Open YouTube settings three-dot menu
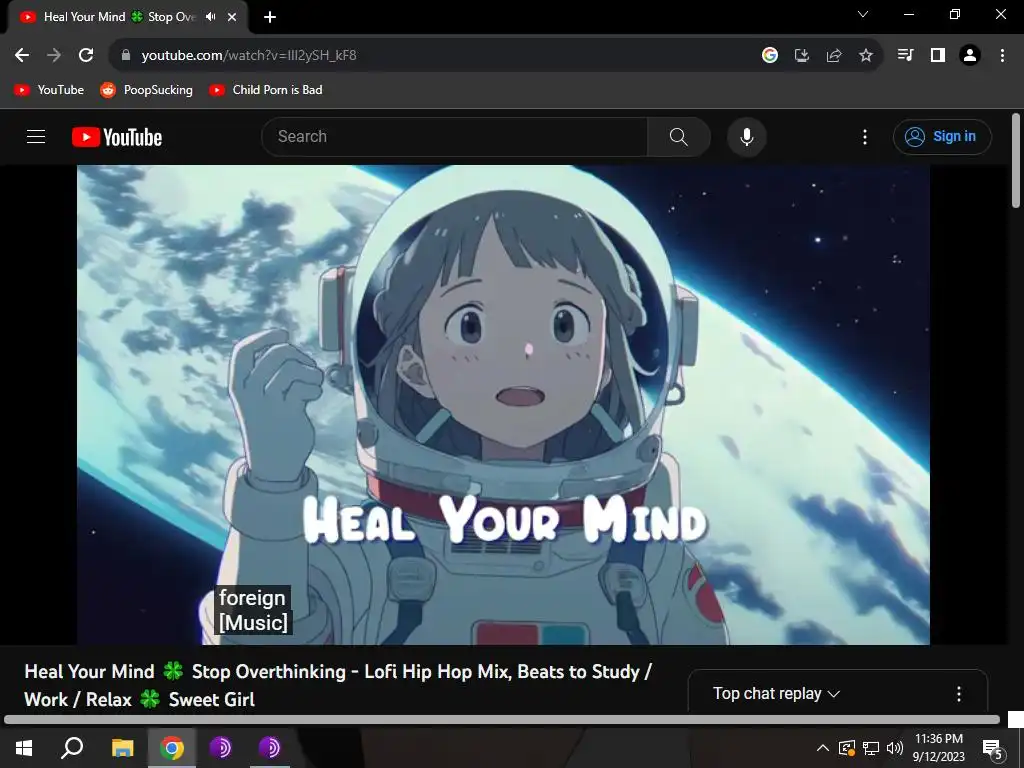1024x768 pixels. tap(865, 137)
